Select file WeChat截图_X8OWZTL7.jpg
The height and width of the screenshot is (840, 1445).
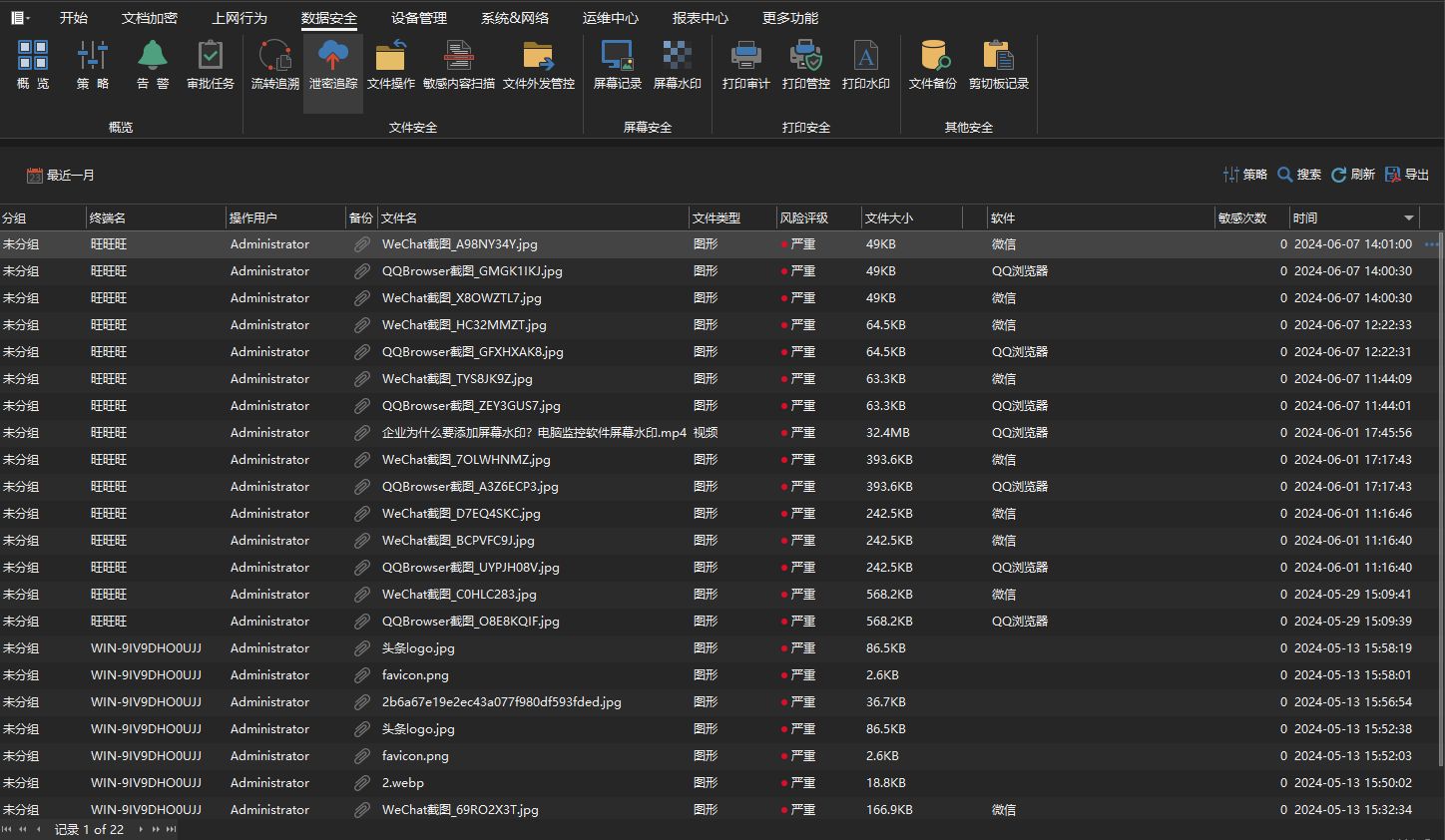coord(462,298)
